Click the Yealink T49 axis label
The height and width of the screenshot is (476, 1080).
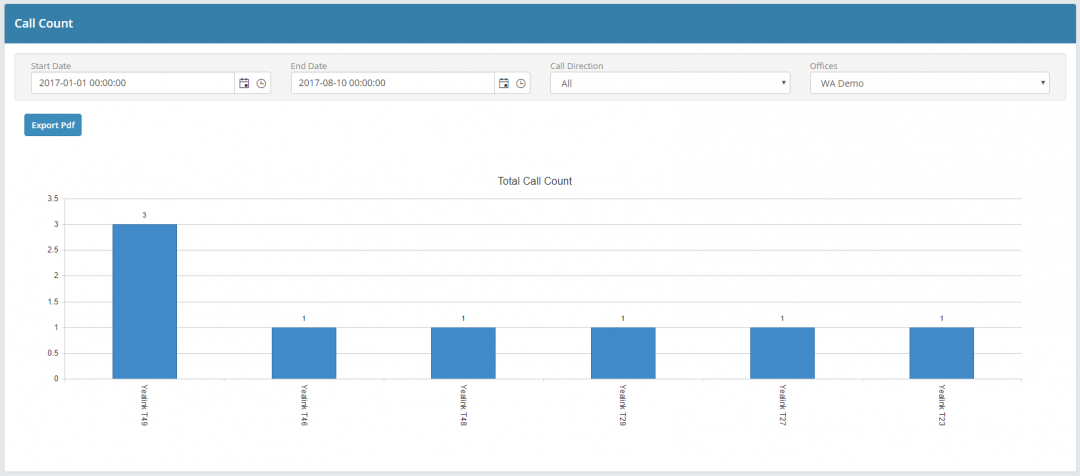pos(145,405)
